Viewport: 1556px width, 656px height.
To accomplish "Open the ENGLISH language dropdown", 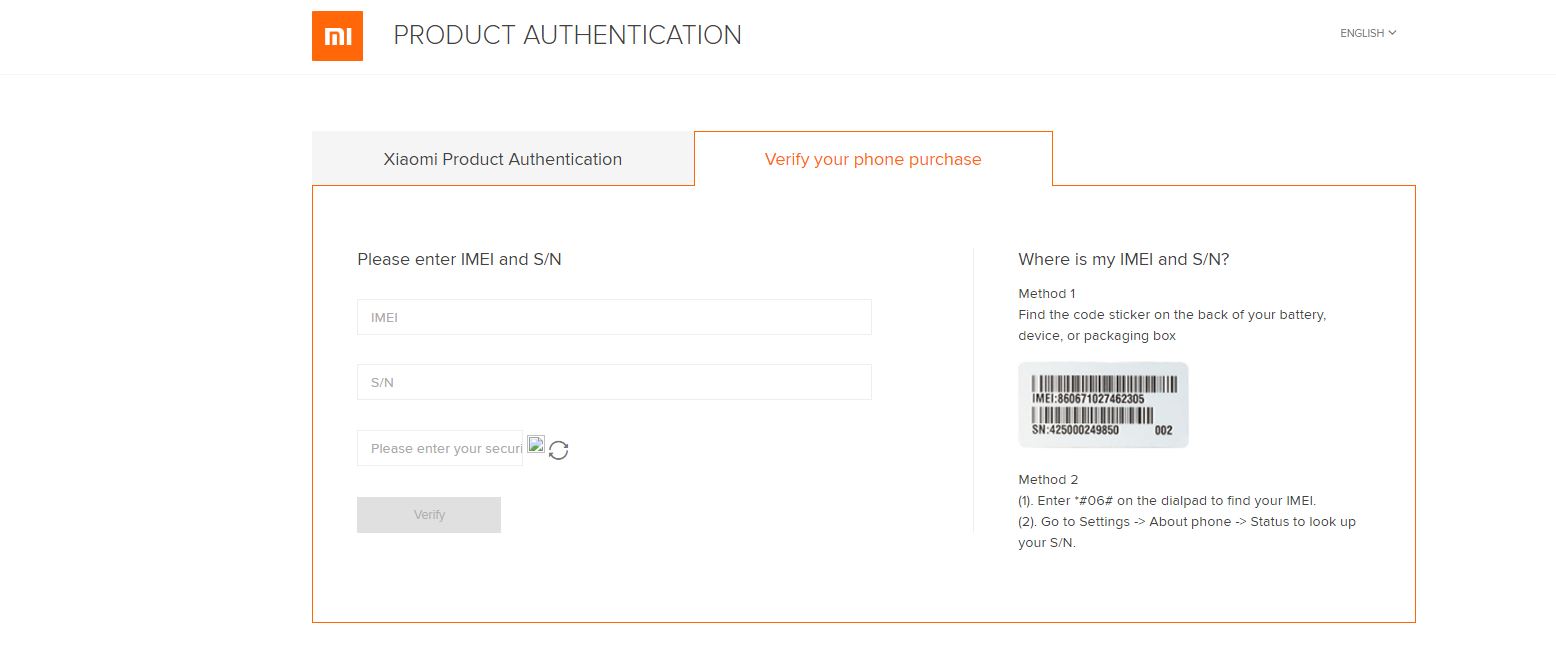I will (1368, 33).
